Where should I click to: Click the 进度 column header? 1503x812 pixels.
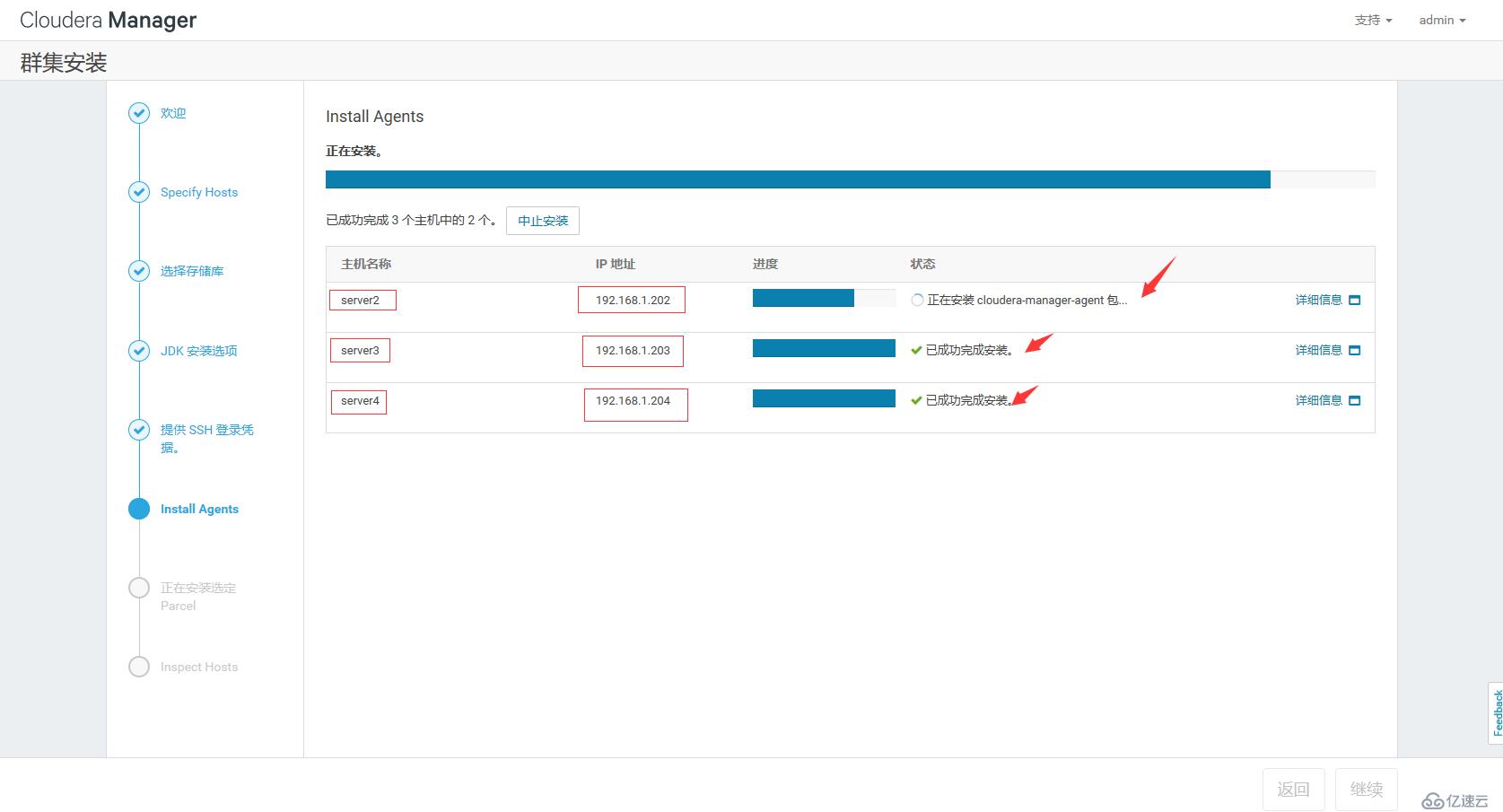click(765, 264)
